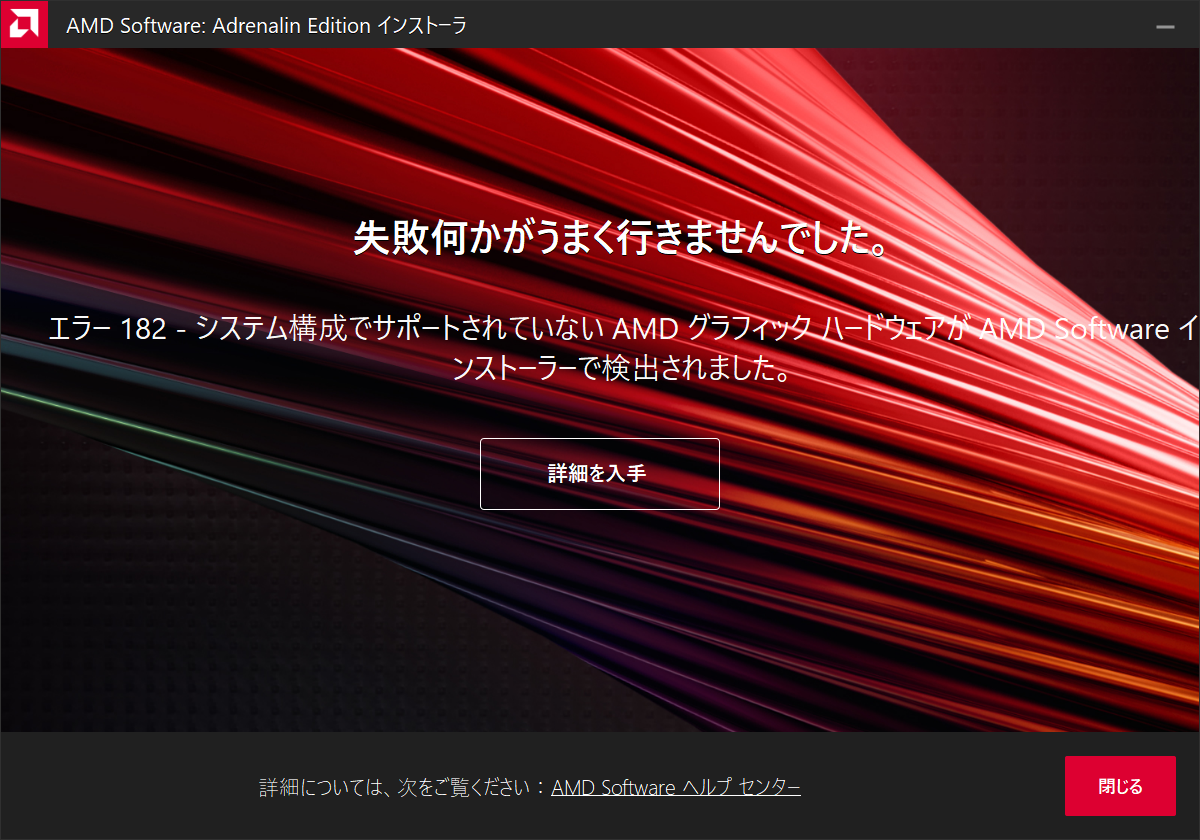The width and height of the screenshot is (1200, 840).
Task: Click "AMD Software" at end of error's first line
Action: coord(1073,329)
